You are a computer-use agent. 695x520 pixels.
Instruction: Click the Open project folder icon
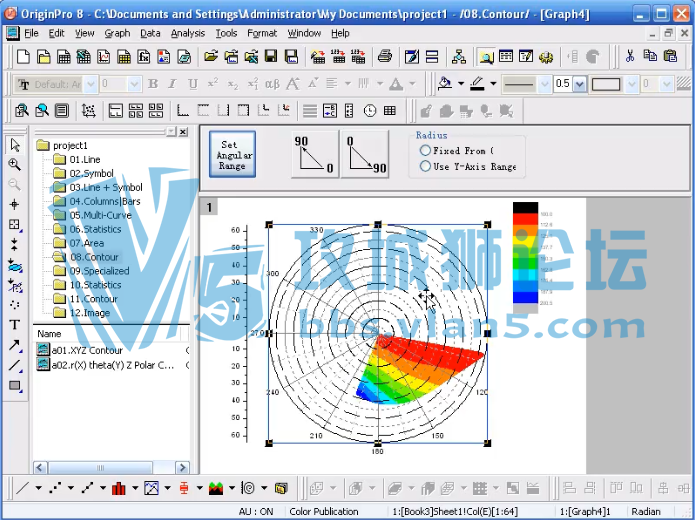[211, 56]
